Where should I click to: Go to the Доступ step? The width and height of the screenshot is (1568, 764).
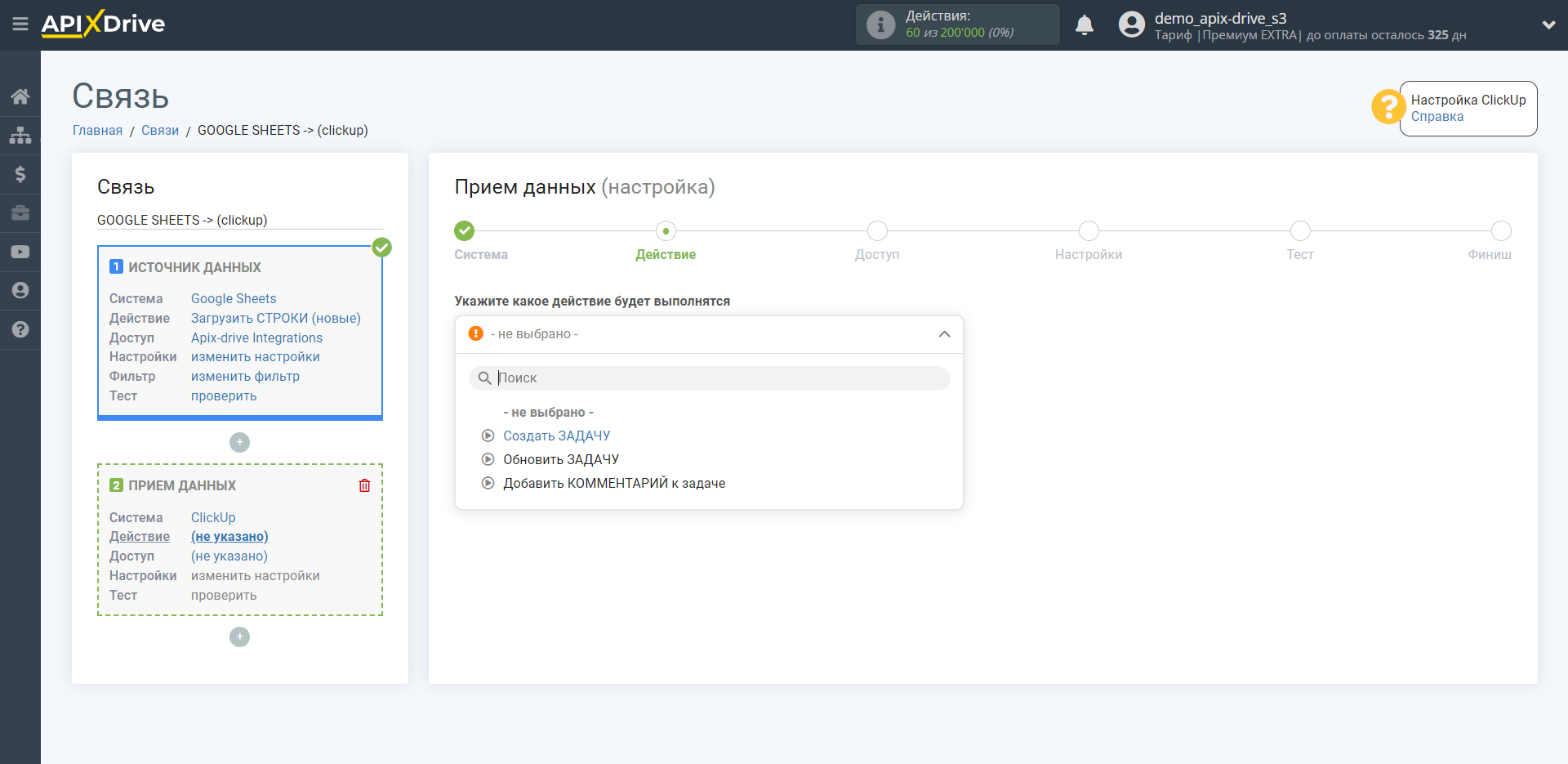click(x=877, y=231)
